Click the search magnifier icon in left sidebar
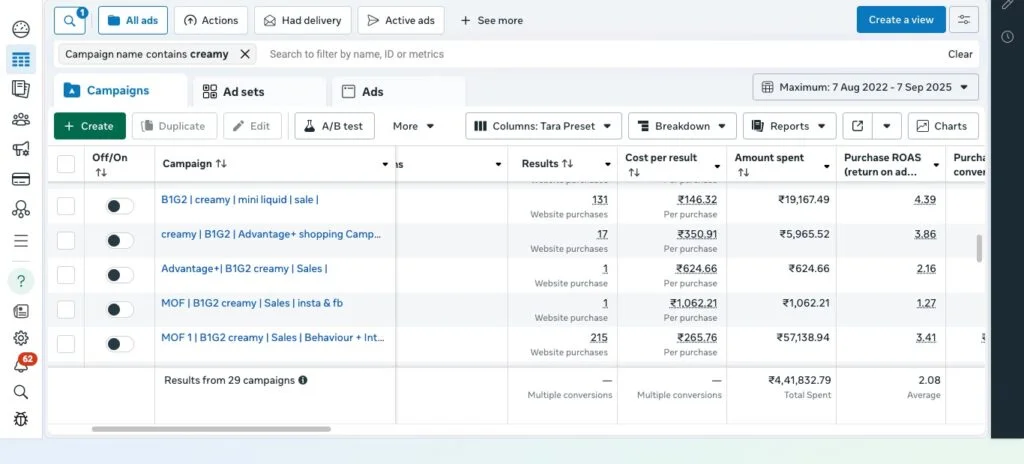The image size is (1024, 464). pos(20,392)
